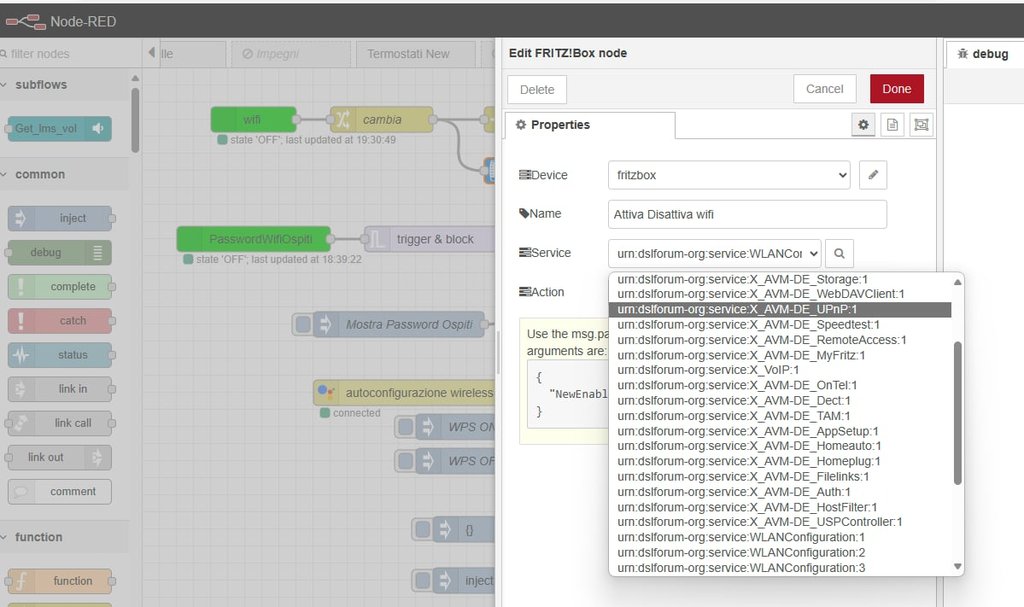Click the catch node exclamation icon
This screenshot has width=1024, height=607.
point(20,320)
